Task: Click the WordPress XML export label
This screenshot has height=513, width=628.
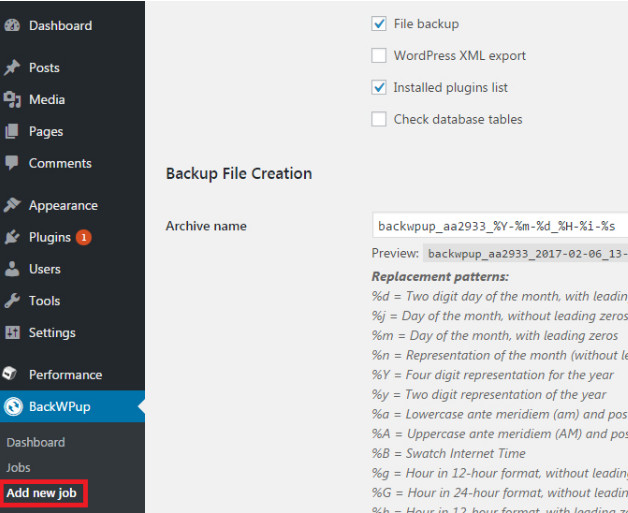Action: (459, 55)
